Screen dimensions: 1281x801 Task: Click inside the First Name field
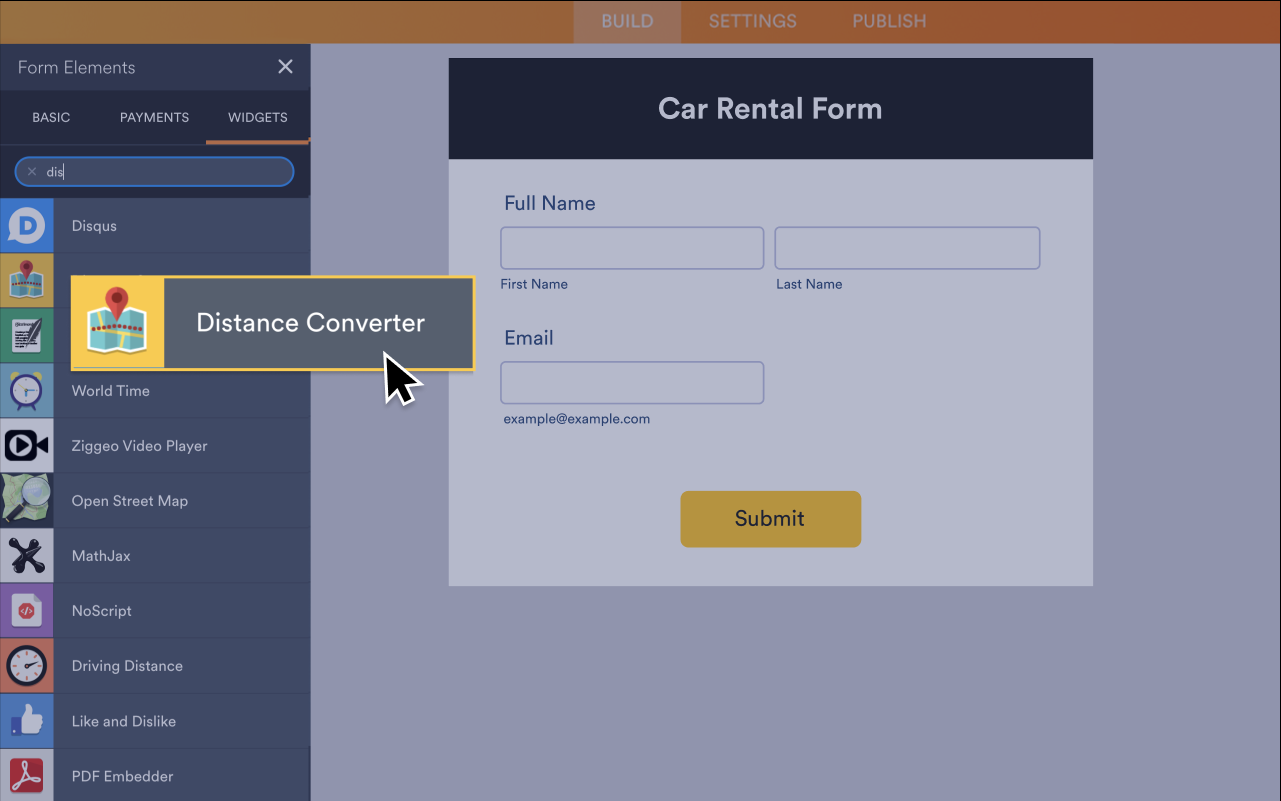tap(631, 247)
